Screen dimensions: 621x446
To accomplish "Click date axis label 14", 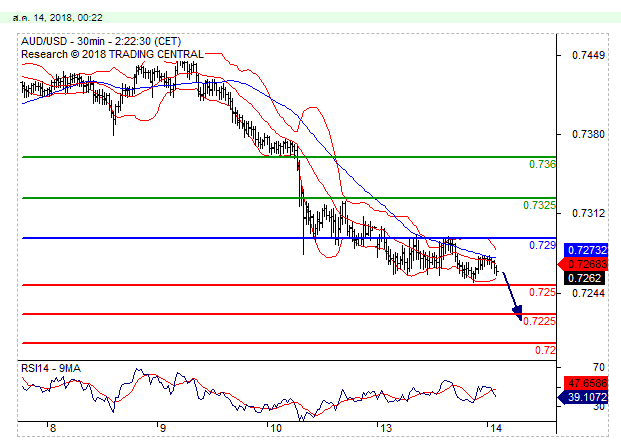I will point(495,428).
